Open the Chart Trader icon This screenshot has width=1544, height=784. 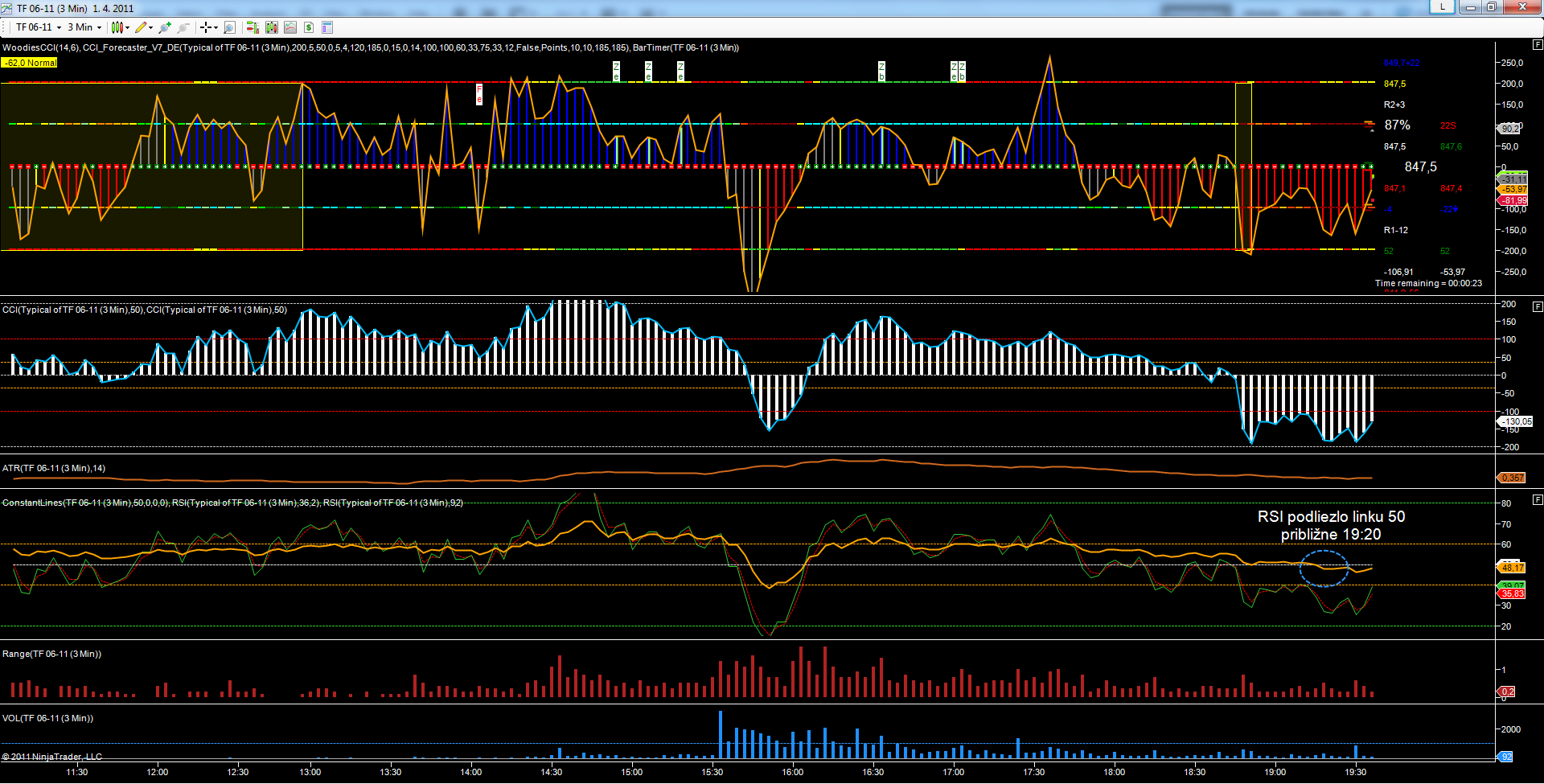[x=253, y=27]
